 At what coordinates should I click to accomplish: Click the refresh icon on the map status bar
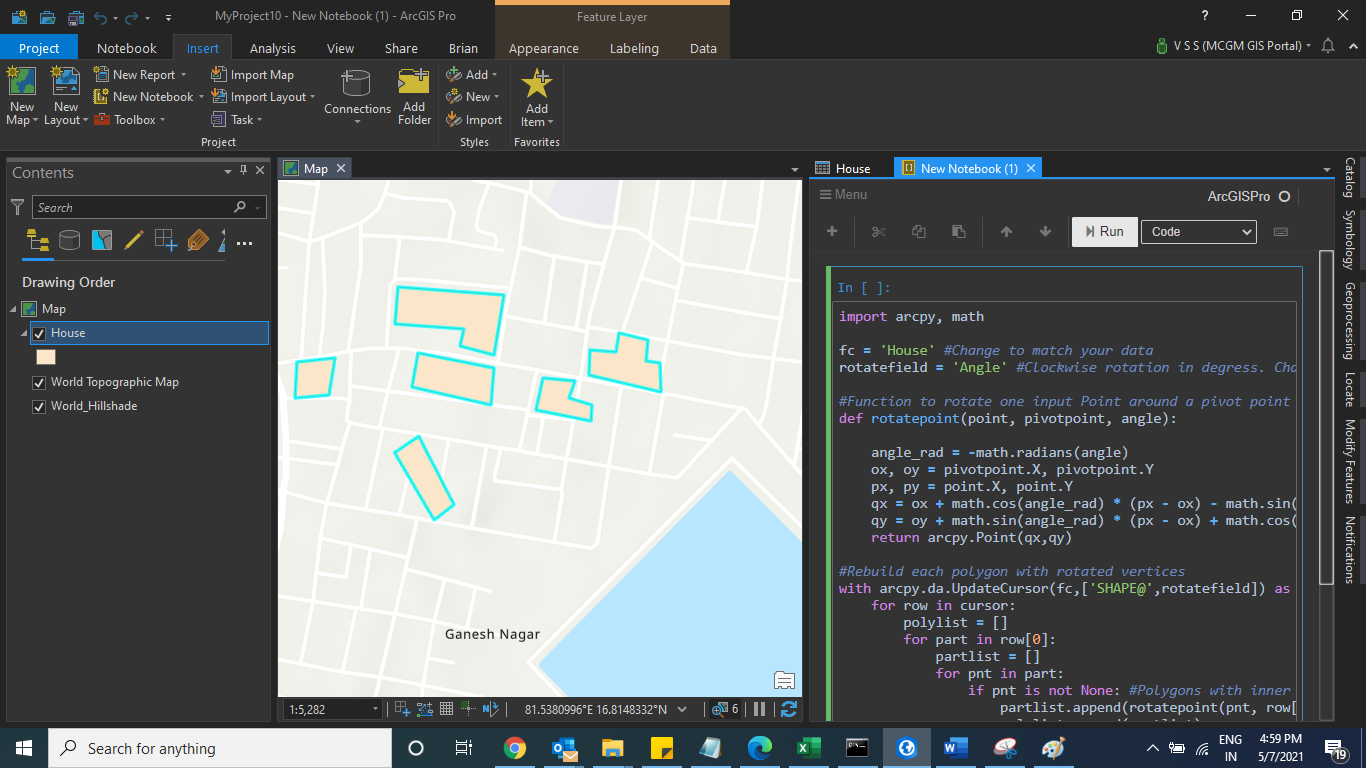(x=787, y=709)
